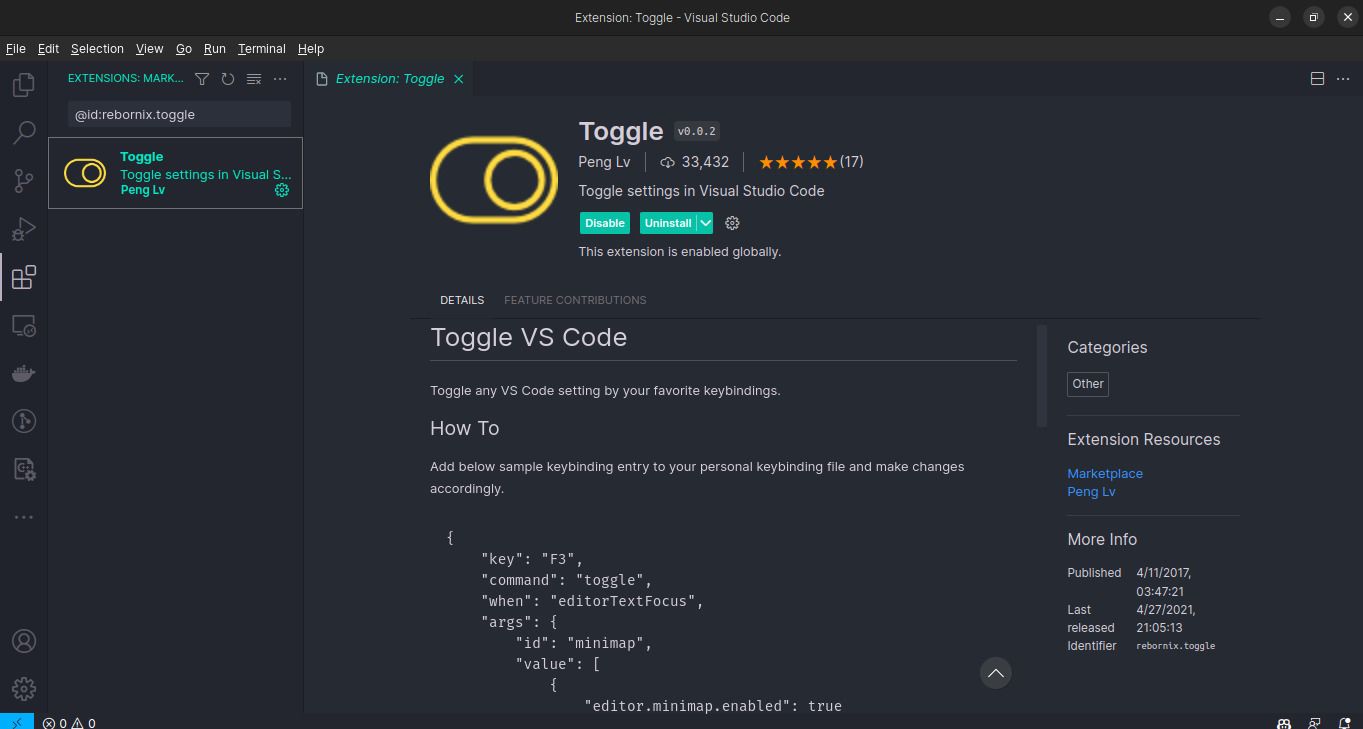This screenshot has height=729, width=1363.
Task: Switch to the Feature Contributions tab
Action: tap(575, 300)
